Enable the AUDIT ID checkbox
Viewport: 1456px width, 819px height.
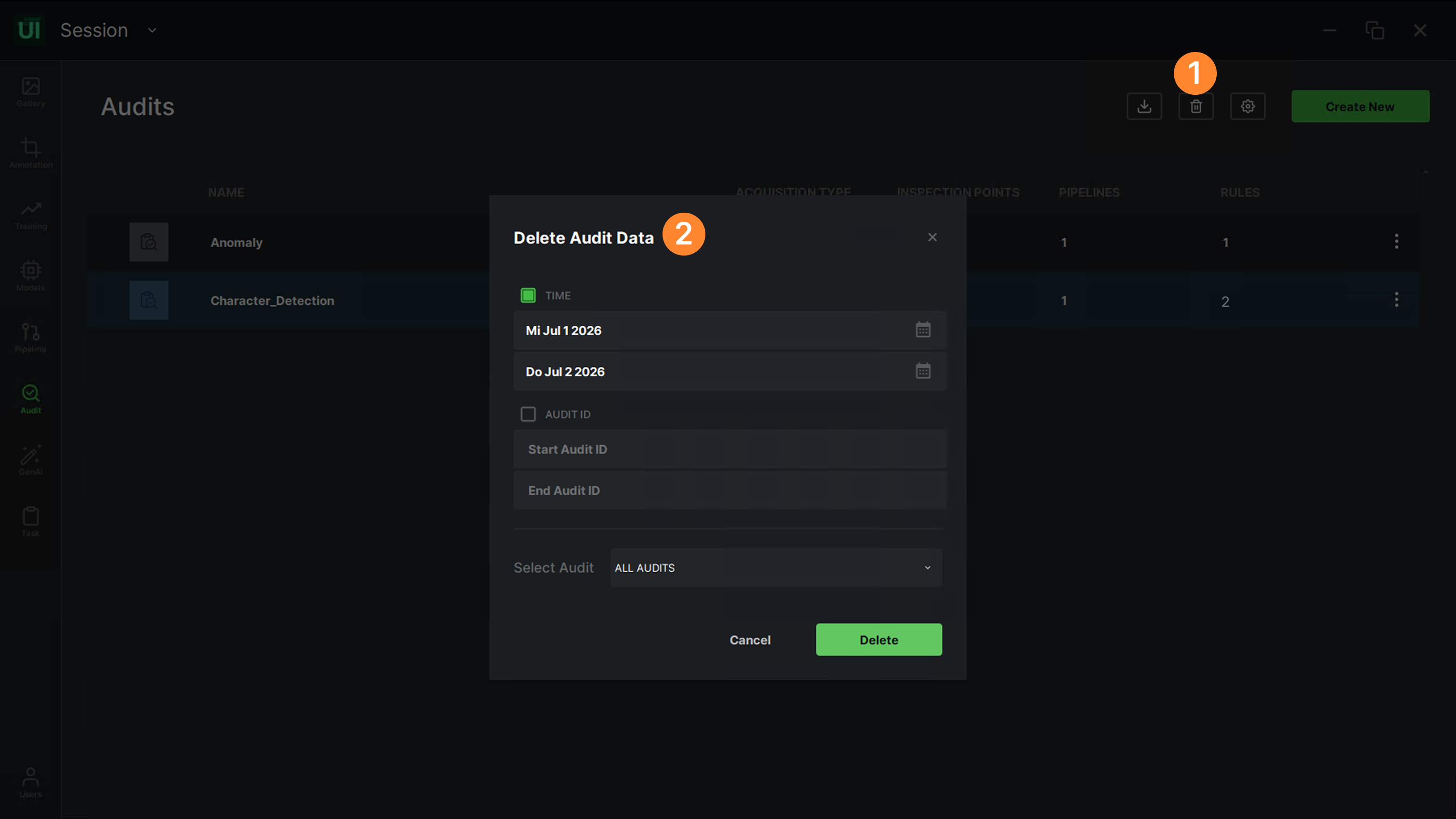click(x=528, y=414)
